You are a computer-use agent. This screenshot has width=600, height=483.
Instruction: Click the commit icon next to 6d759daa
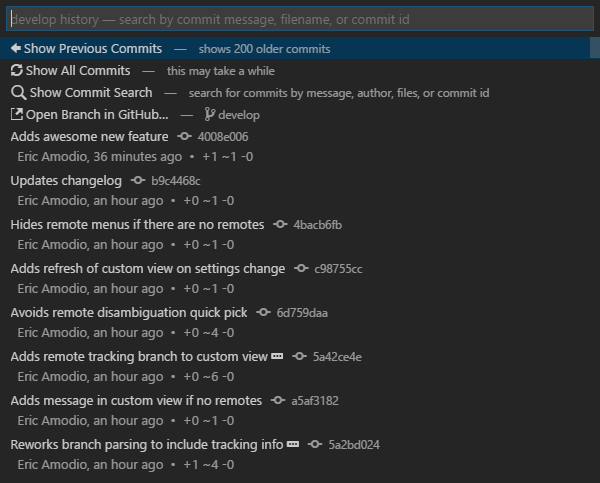pyautogui.click(x=264, y=313)
